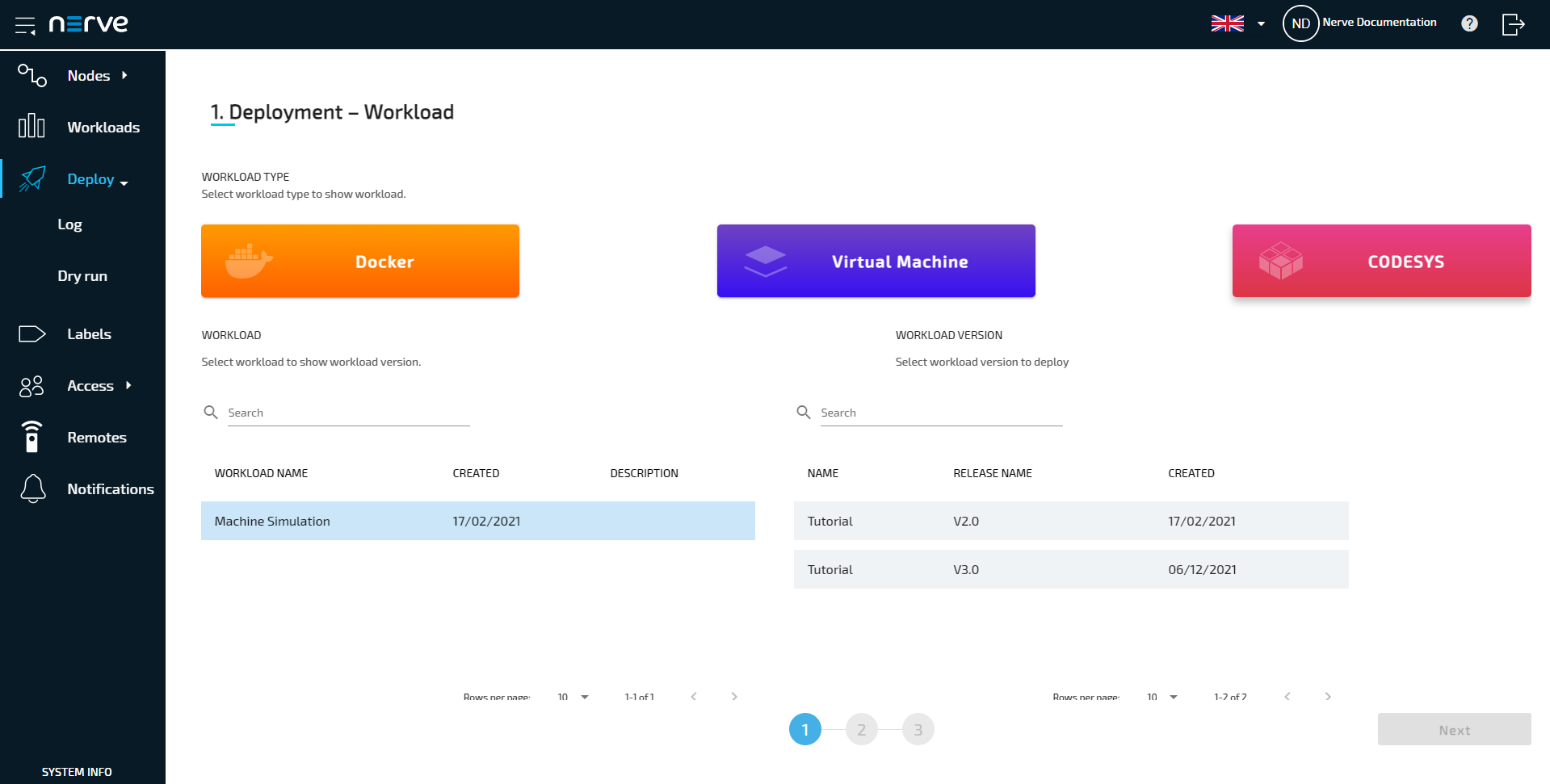Click the workload Search field
Image resolution: width=1550 pixels, height=784 pixels.
pos(347,413)
